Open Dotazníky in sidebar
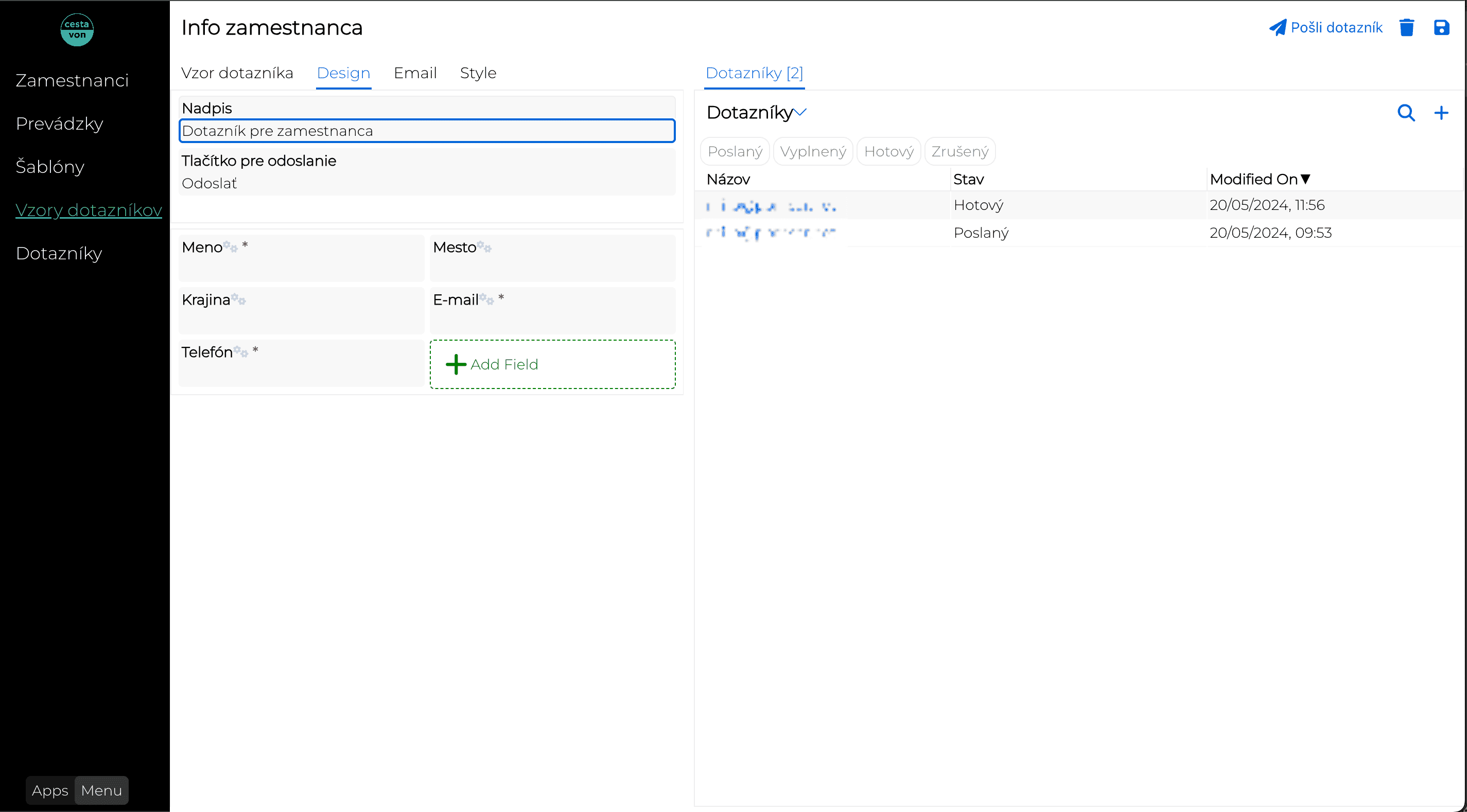The width and height of the screenshot is (1467, 812). pyautogui.click(x=59, y=253)
